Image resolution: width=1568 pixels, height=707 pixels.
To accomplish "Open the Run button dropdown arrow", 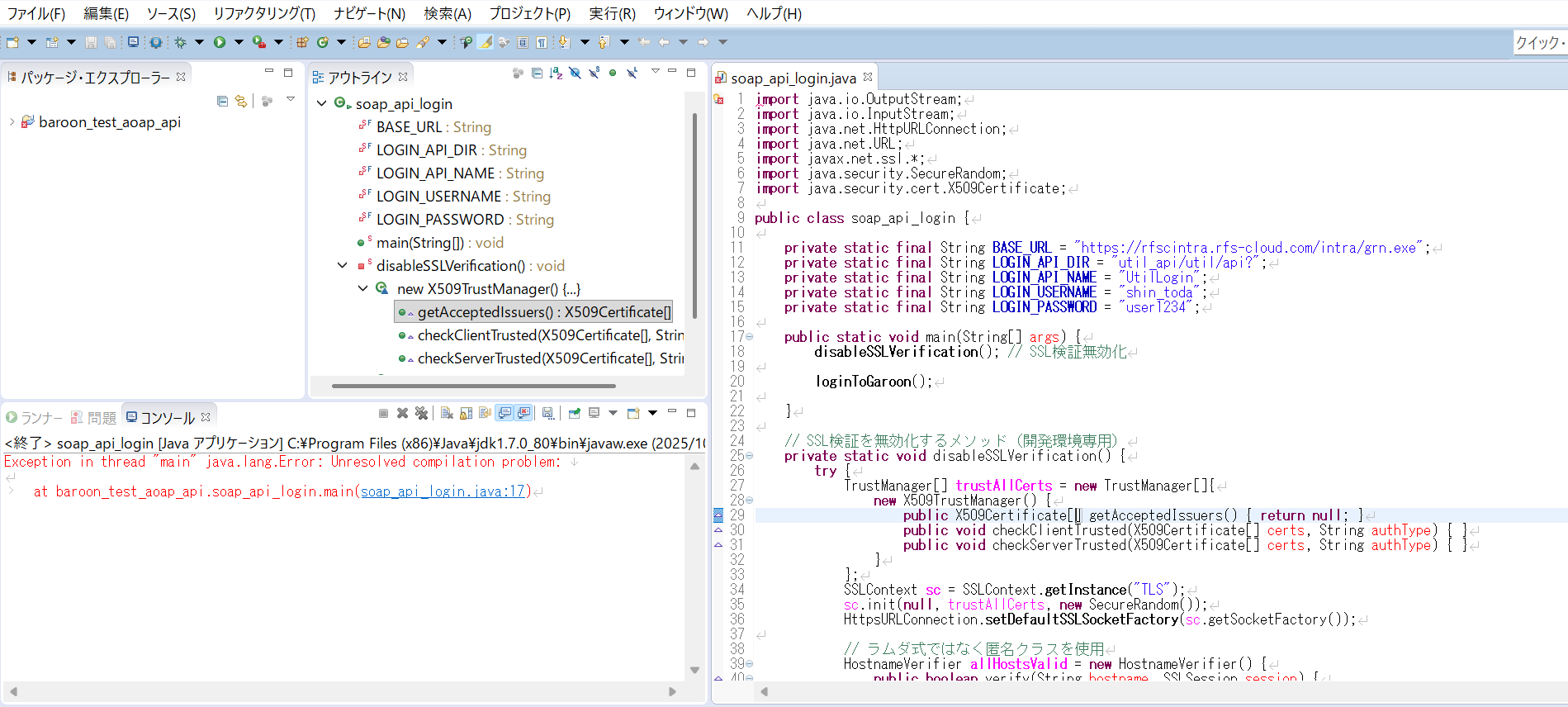I will [239, 42].
